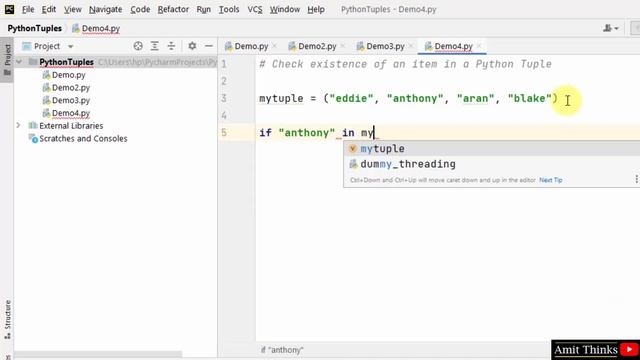Image resolution: width=640 pixels, height=360 pixels.
Task: Click the Collapse All icon
Action: [171, 46]
